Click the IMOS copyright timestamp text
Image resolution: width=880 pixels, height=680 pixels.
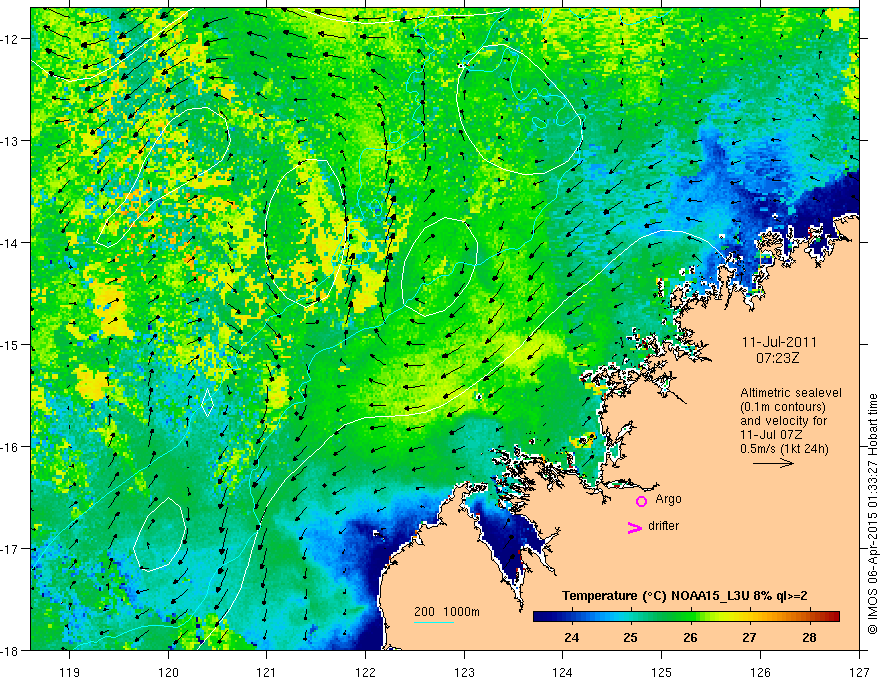pyautogui.click(x=872, y=514)
